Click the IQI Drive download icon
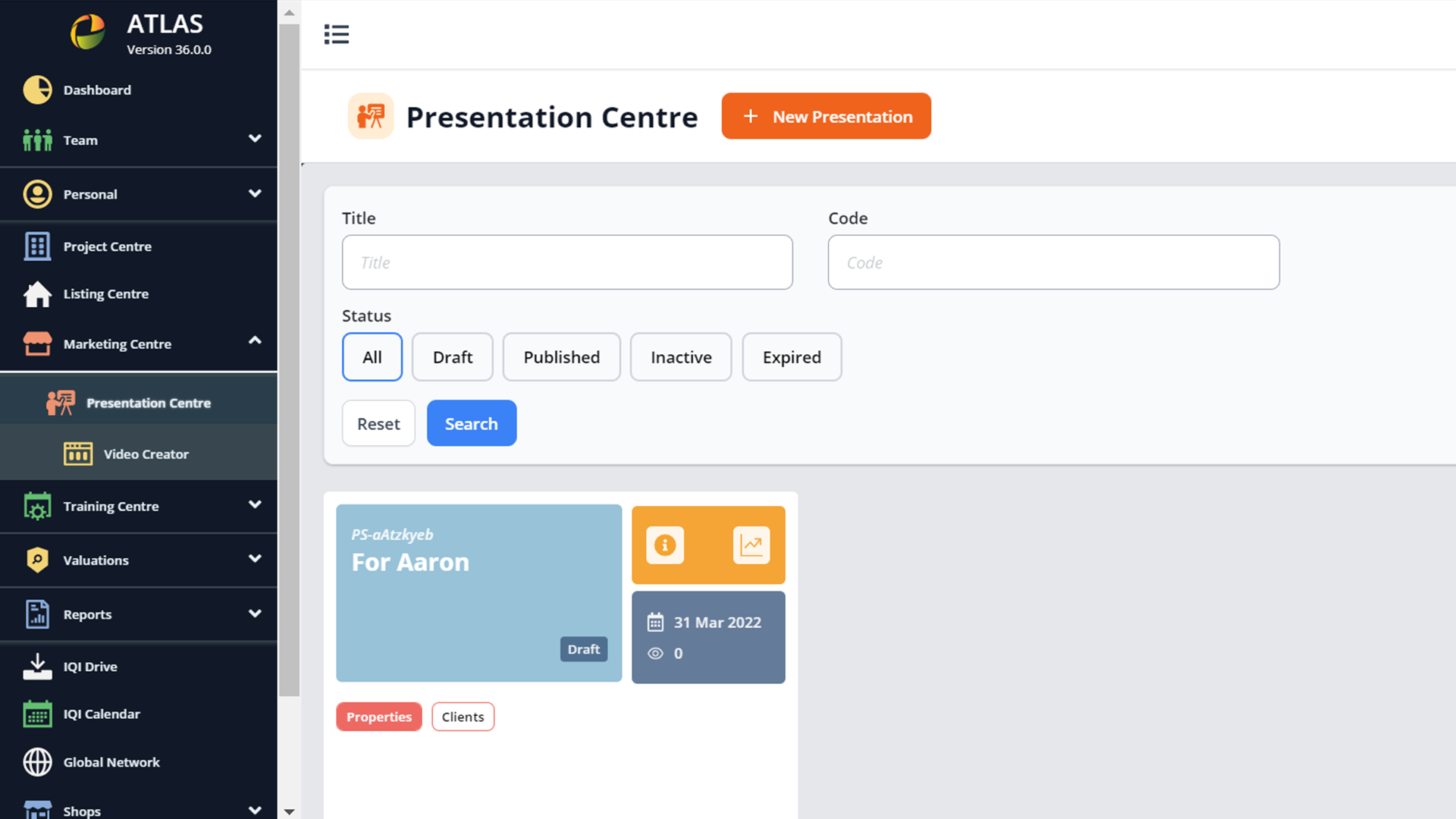This screenshot has width=1456, height=819. tap(37, 667)
